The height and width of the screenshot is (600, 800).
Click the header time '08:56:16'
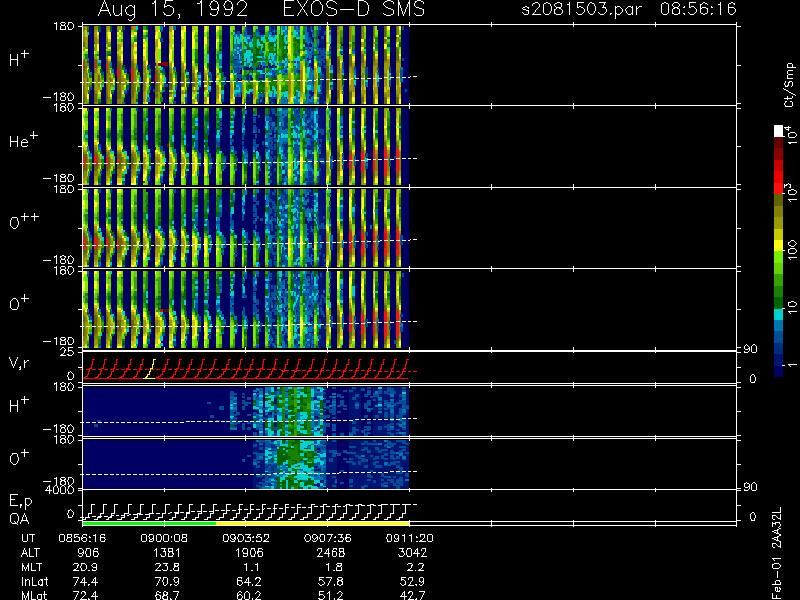coord(698,9)
